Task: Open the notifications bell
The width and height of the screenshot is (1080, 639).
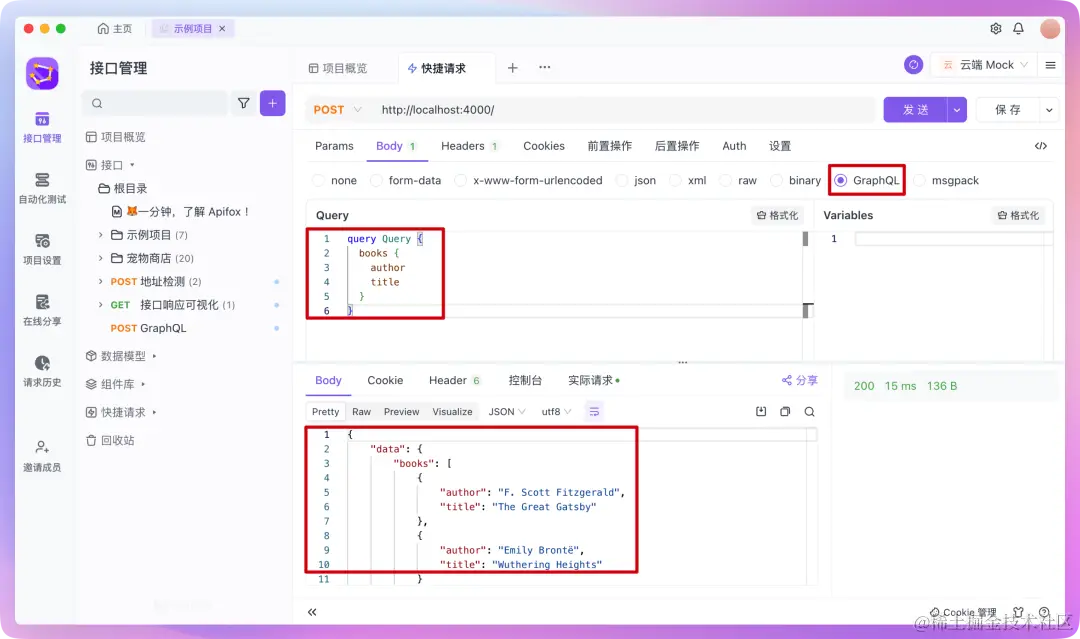Action: (x=1018, y=28)
